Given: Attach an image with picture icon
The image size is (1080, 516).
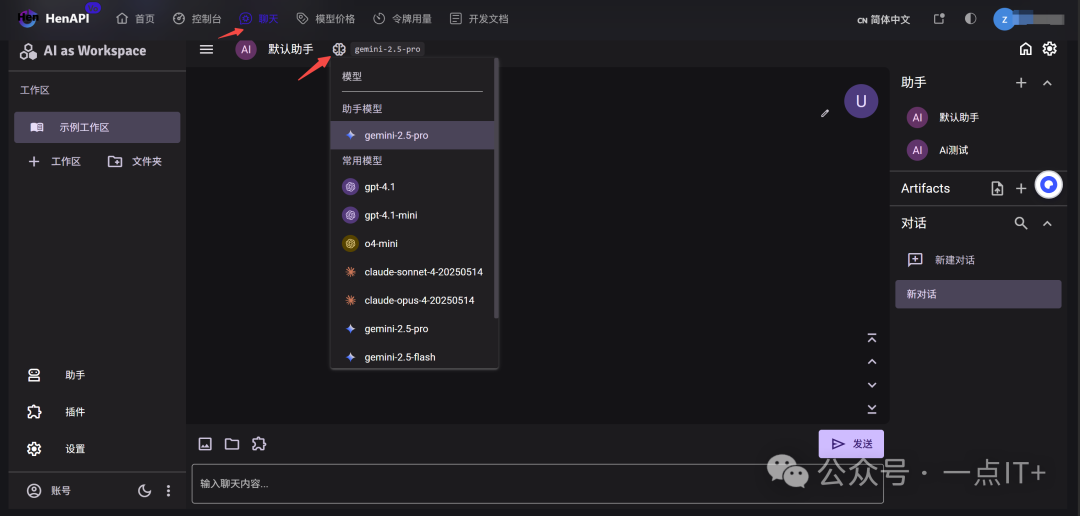Looking at the screenshot, I should click(x=205, y=444).
